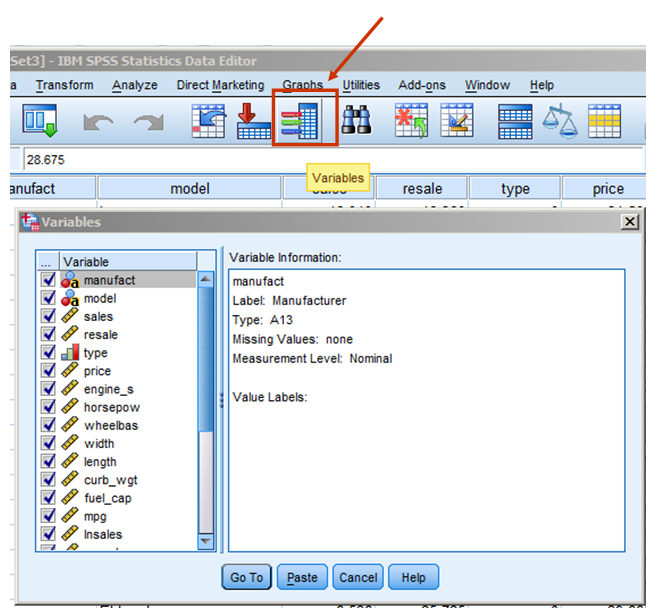This screenshot has width=657, height=615.
Task: Toggle the sales variable checkbox
Action: 49,316
